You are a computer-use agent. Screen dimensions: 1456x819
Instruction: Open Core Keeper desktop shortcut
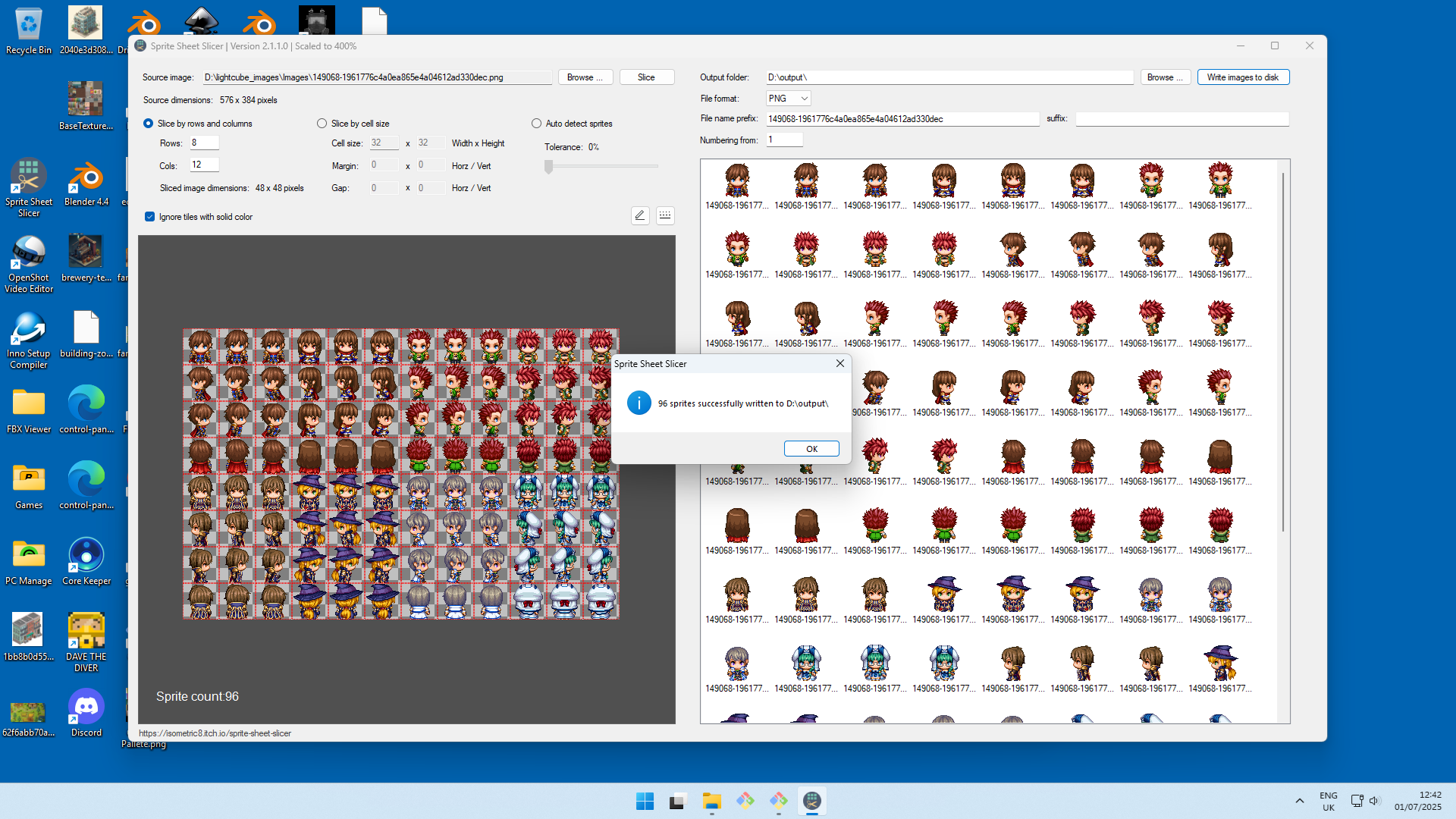coord(86,562)
